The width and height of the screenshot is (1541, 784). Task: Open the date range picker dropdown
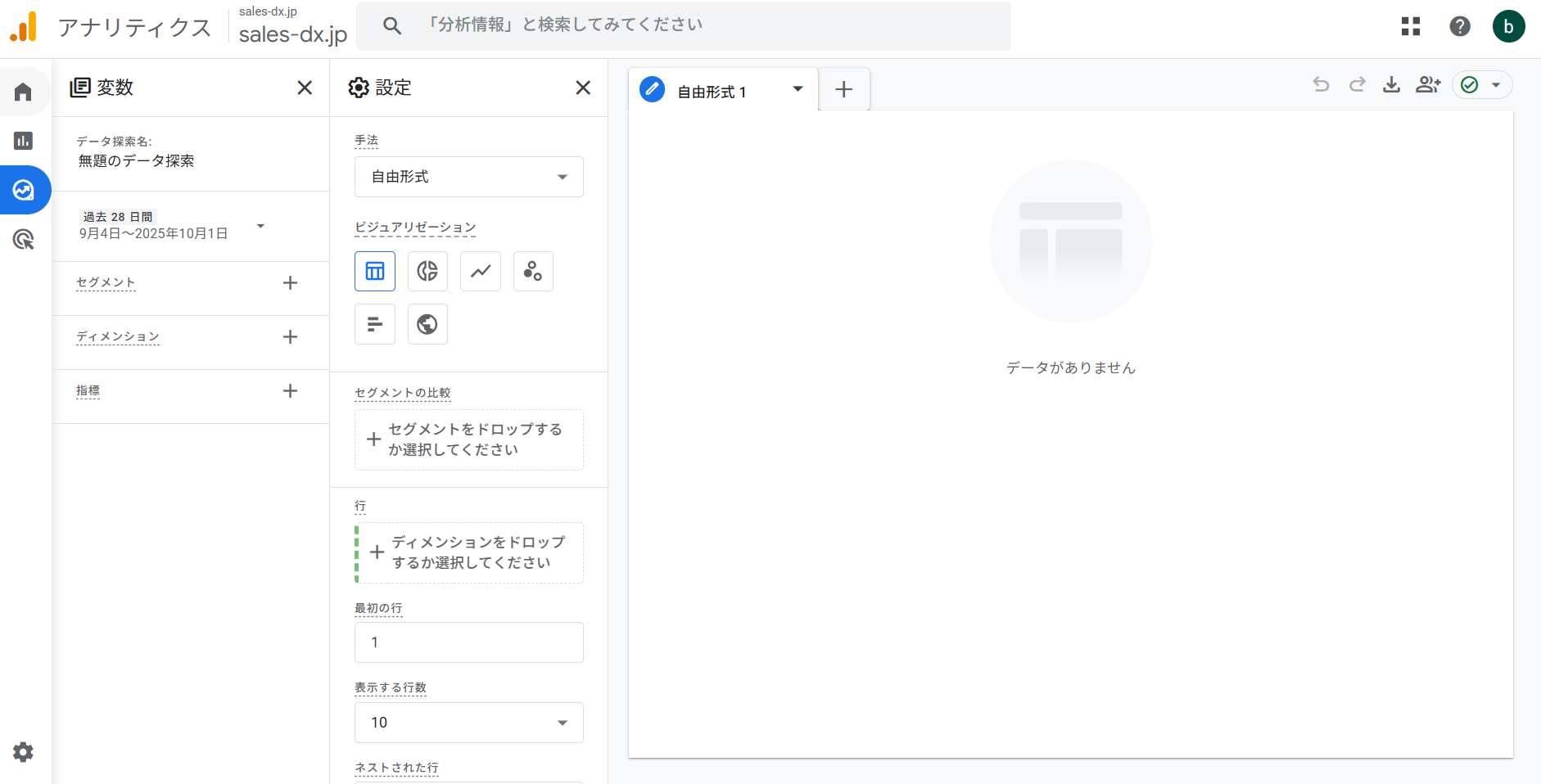tap(260, 226)
